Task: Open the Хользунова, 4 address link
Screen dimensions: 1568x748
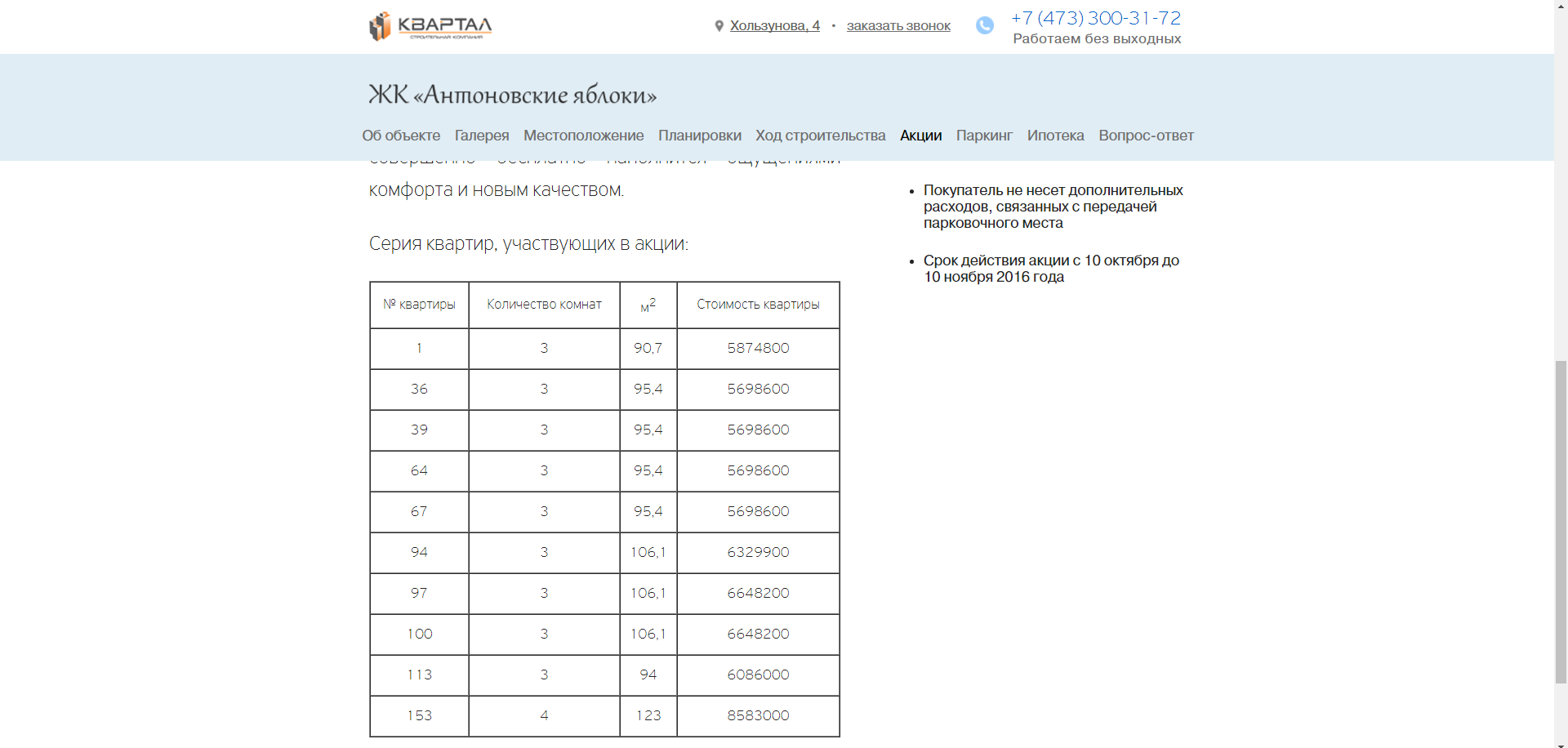Action: tap(775, 26)
